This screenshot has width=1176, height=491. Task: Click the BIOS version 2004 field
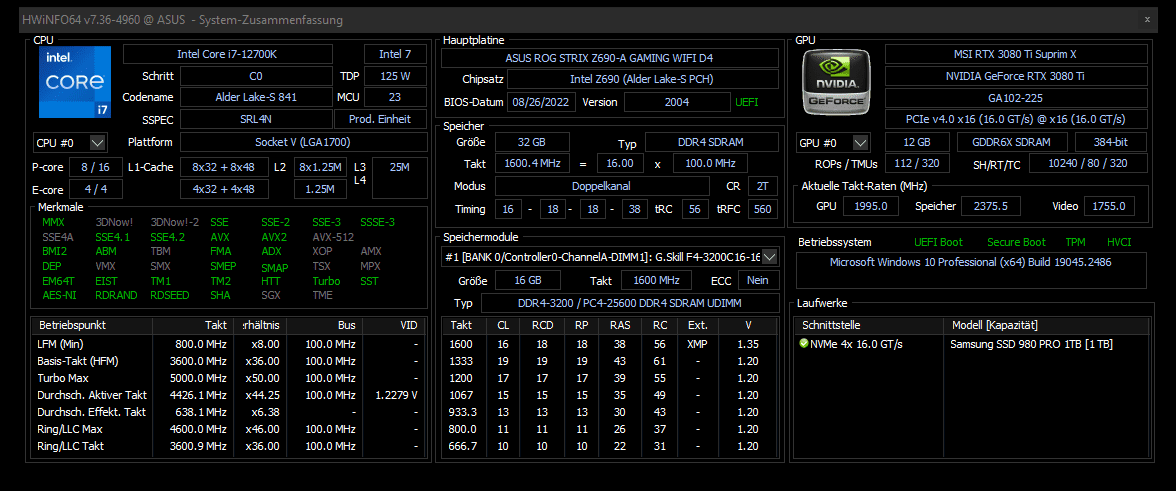676,102
